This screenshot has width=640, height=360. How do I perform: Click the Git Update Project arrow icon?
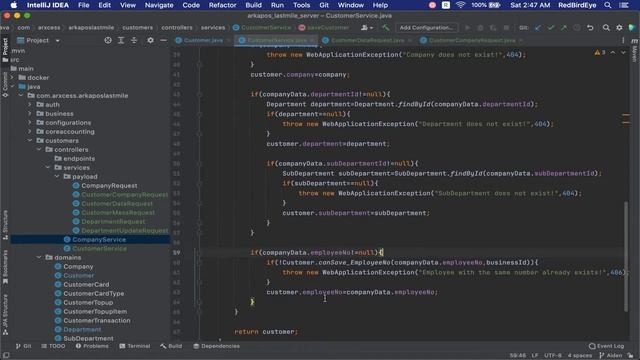(538, 28)
